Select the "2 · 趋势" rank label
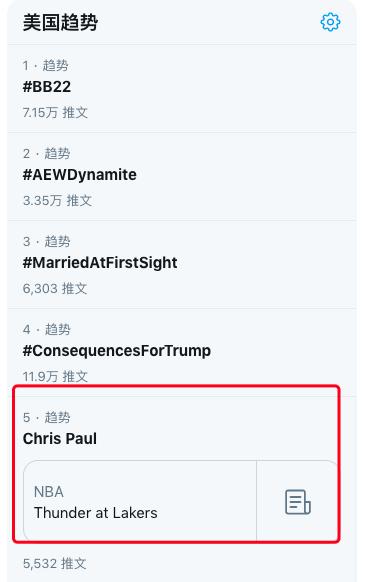Screen dimensions: 392x582 coord(47,154)
